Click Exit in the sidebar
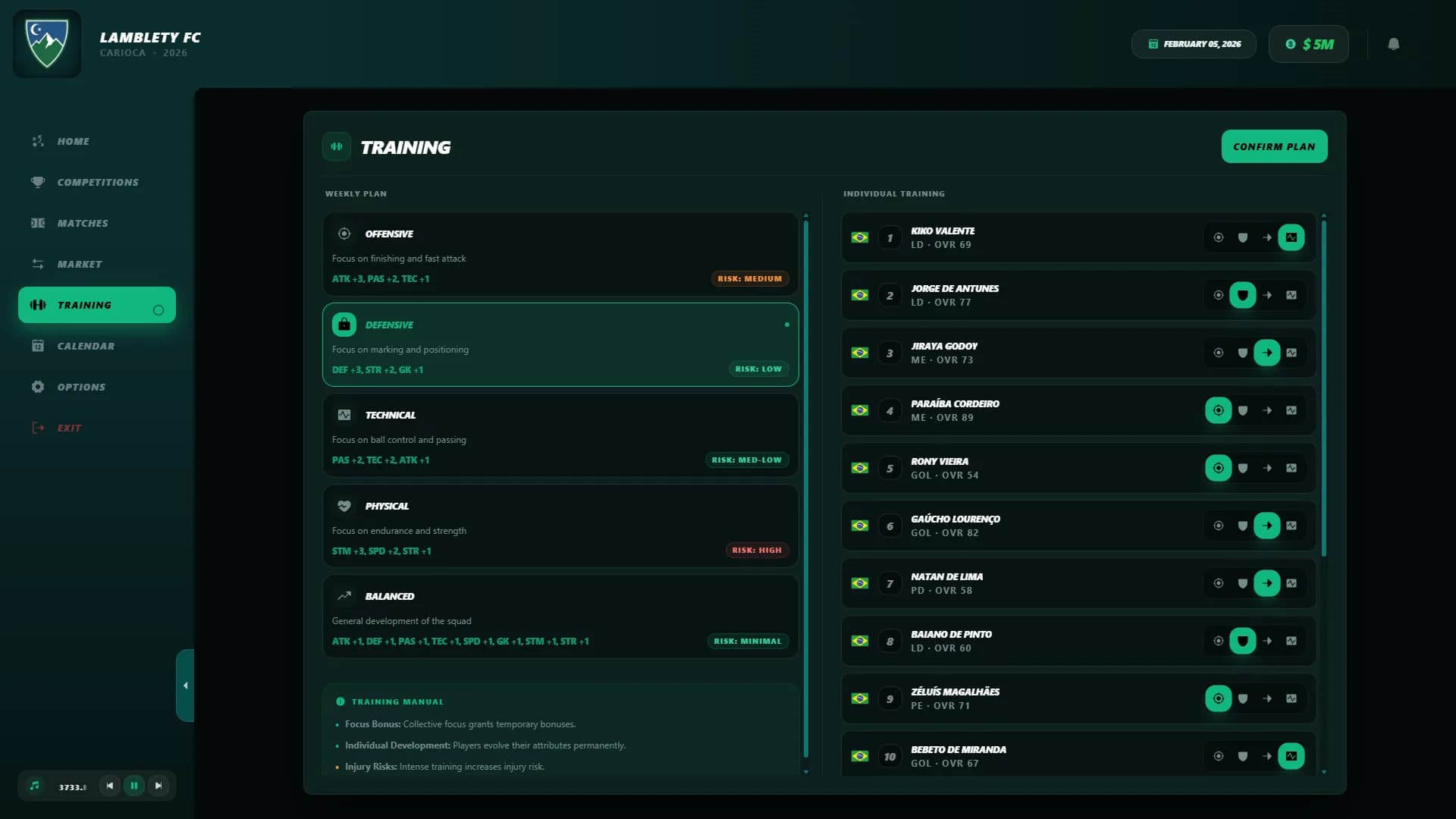This screenshot has width=1456, height=819. [97, 428]
